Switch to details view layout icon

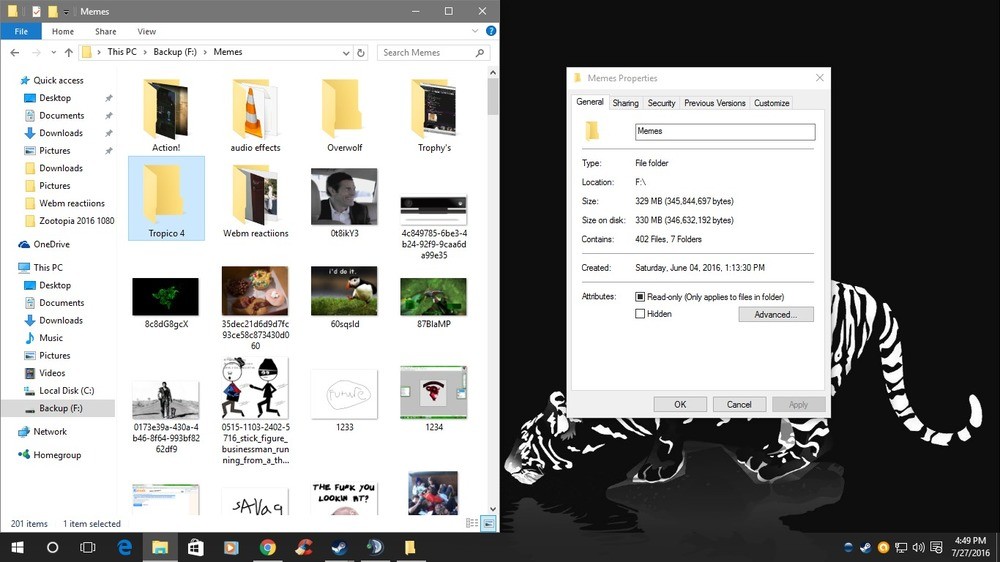472,523
